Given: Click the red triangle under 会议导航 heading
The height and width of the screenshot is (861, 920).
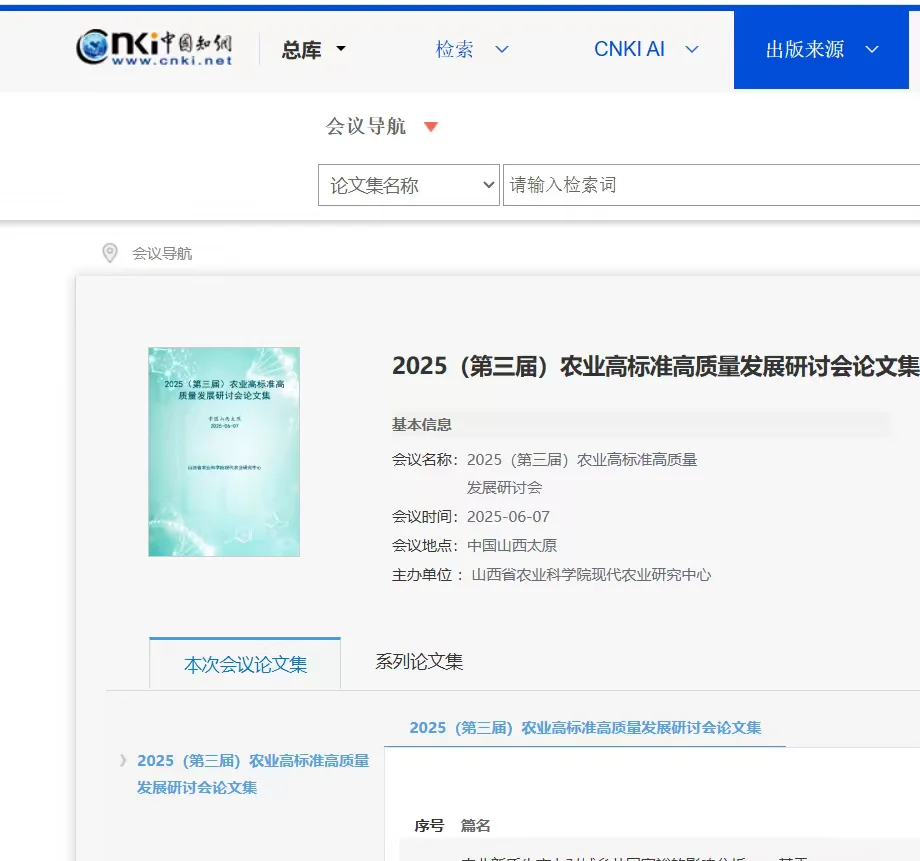Looking at the screenshot, I should coord(431,128).
